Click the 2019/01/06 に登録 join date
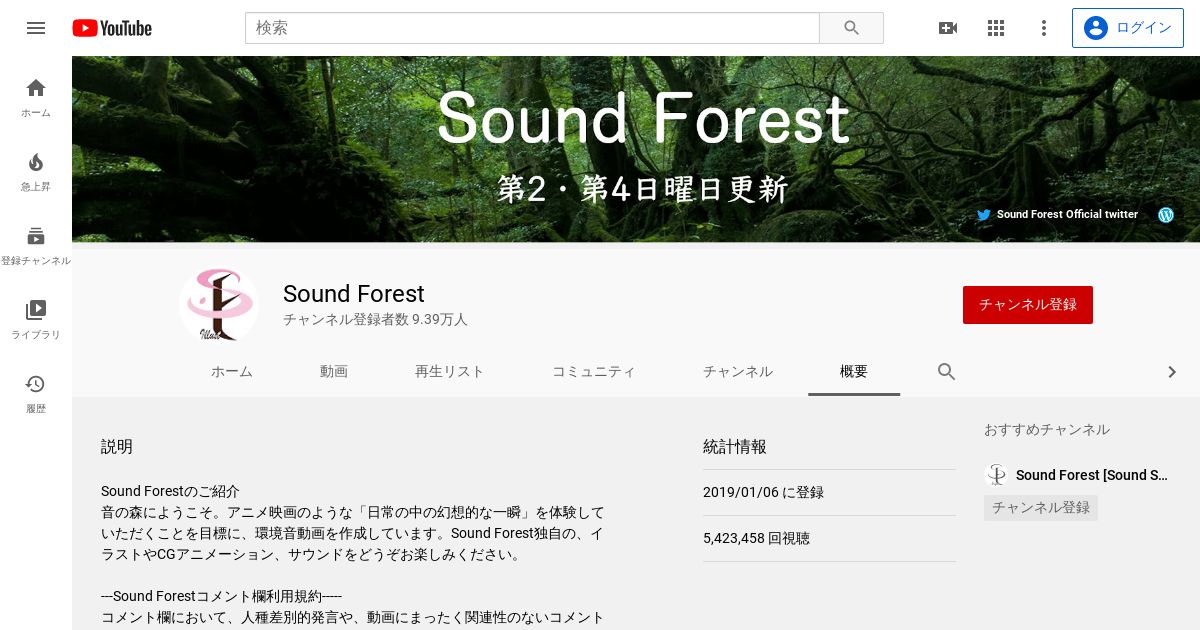Screen dimensions: 1200x630 [764, 493]
